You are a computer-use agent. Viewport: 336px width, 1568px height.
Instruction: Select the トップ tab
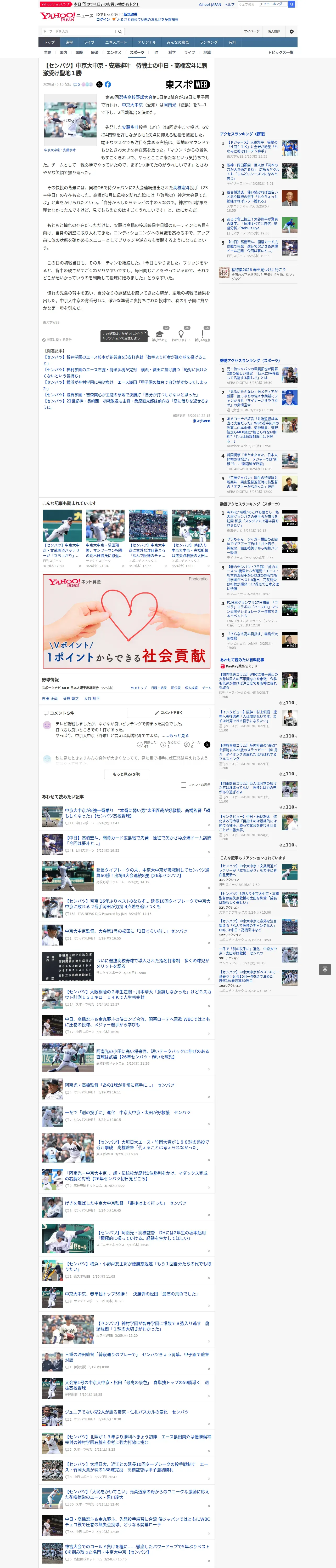tap(49, 42)
